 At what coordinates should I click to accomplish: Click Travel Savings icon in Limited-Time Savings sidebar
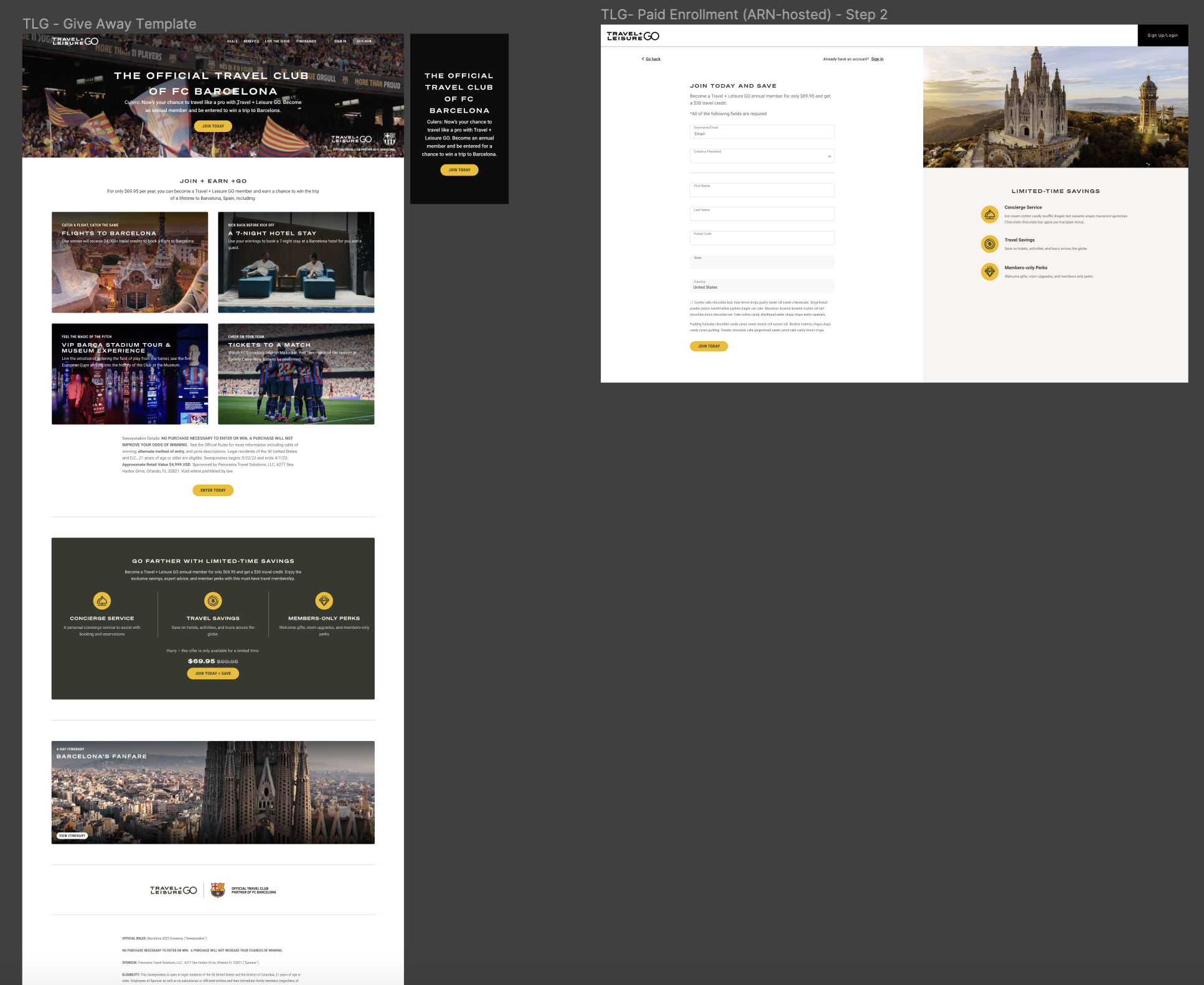(x=990, y=243)
